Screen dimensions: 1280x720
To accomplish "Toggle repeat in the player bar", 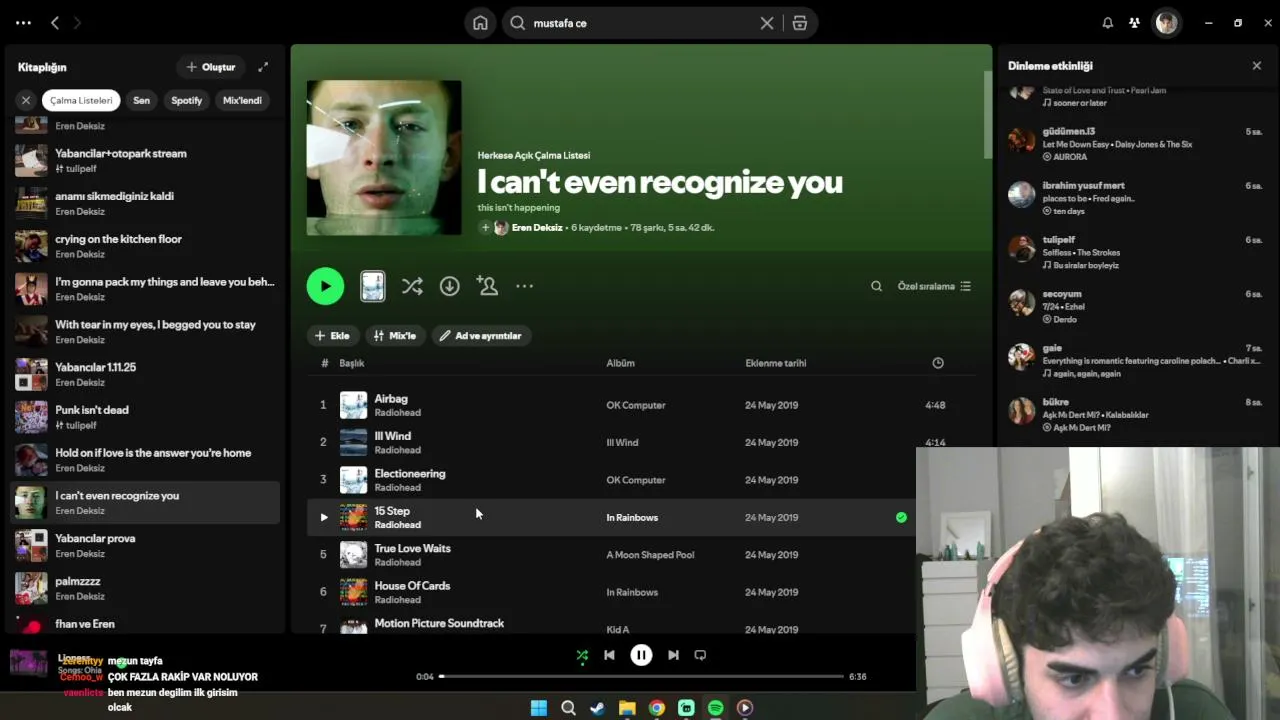I will (700, 655).
